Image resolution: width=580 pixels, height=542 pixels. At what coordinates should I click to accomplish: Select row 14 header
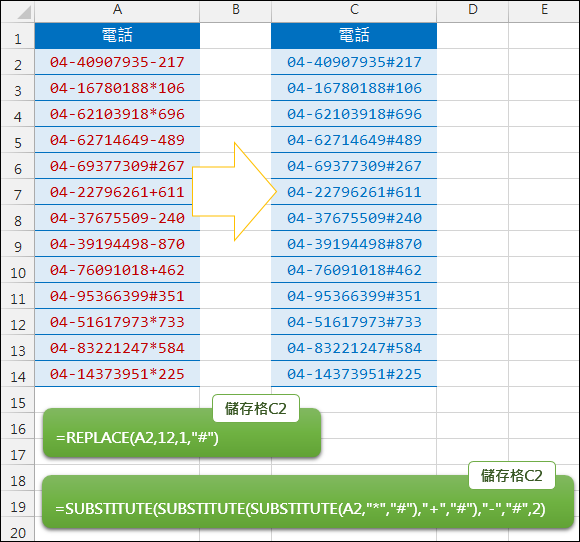[x=18, y=374]
